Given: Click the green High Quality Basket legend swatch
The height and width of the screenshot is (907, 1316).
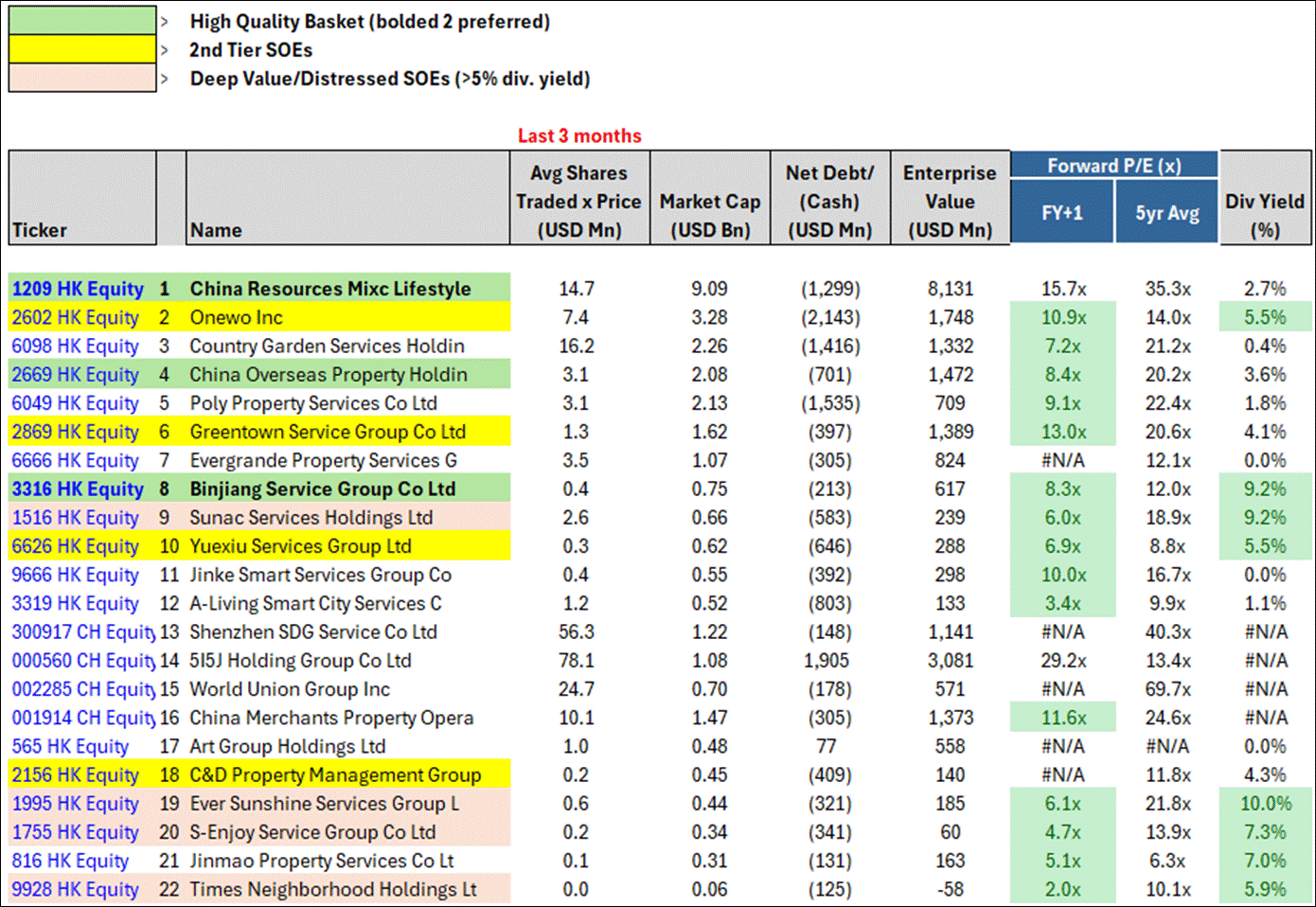Looking at the screenshot, I should (82, 21).
